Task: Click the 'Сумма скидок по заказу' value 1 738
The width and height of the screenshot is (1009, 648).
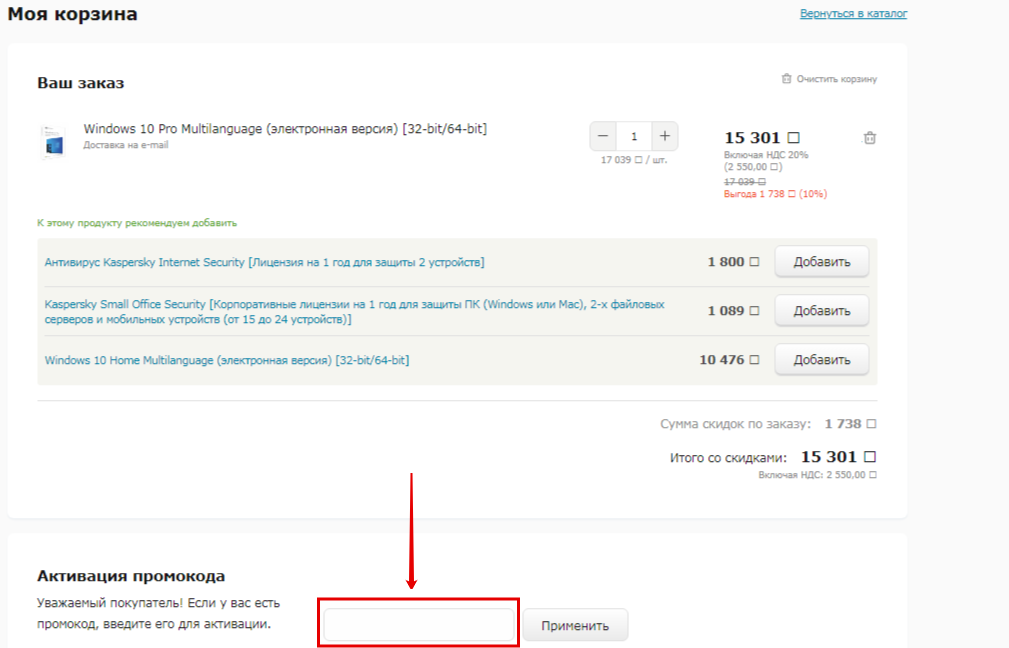Action: point(850,424)
